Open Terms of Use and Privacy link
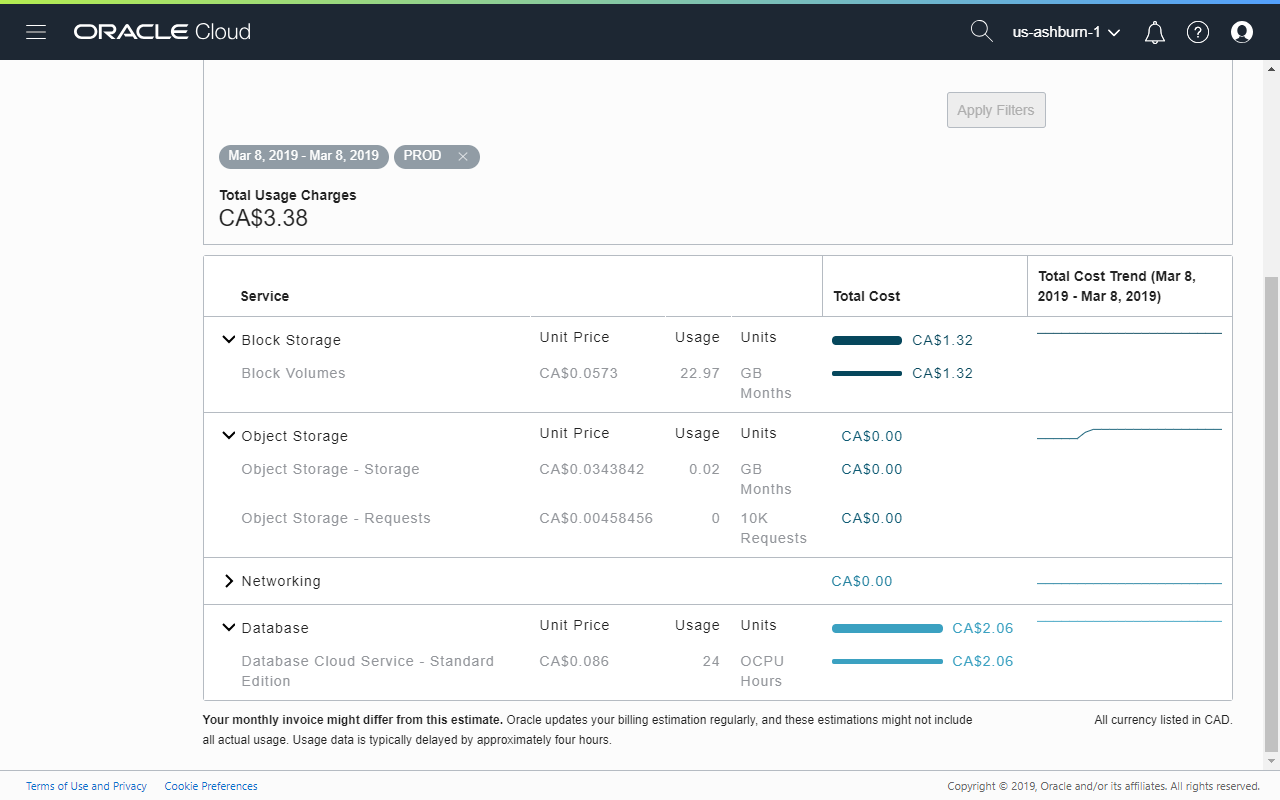 (x=86, y=786)
